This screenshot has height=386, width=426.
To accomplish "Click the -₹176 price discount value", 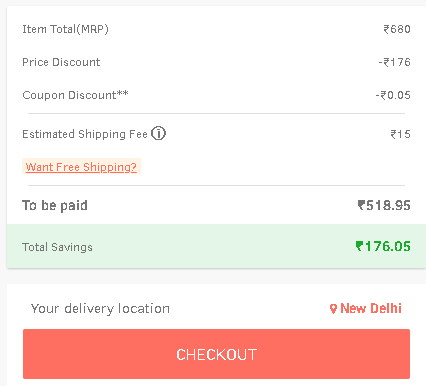I will pos(395,62).
